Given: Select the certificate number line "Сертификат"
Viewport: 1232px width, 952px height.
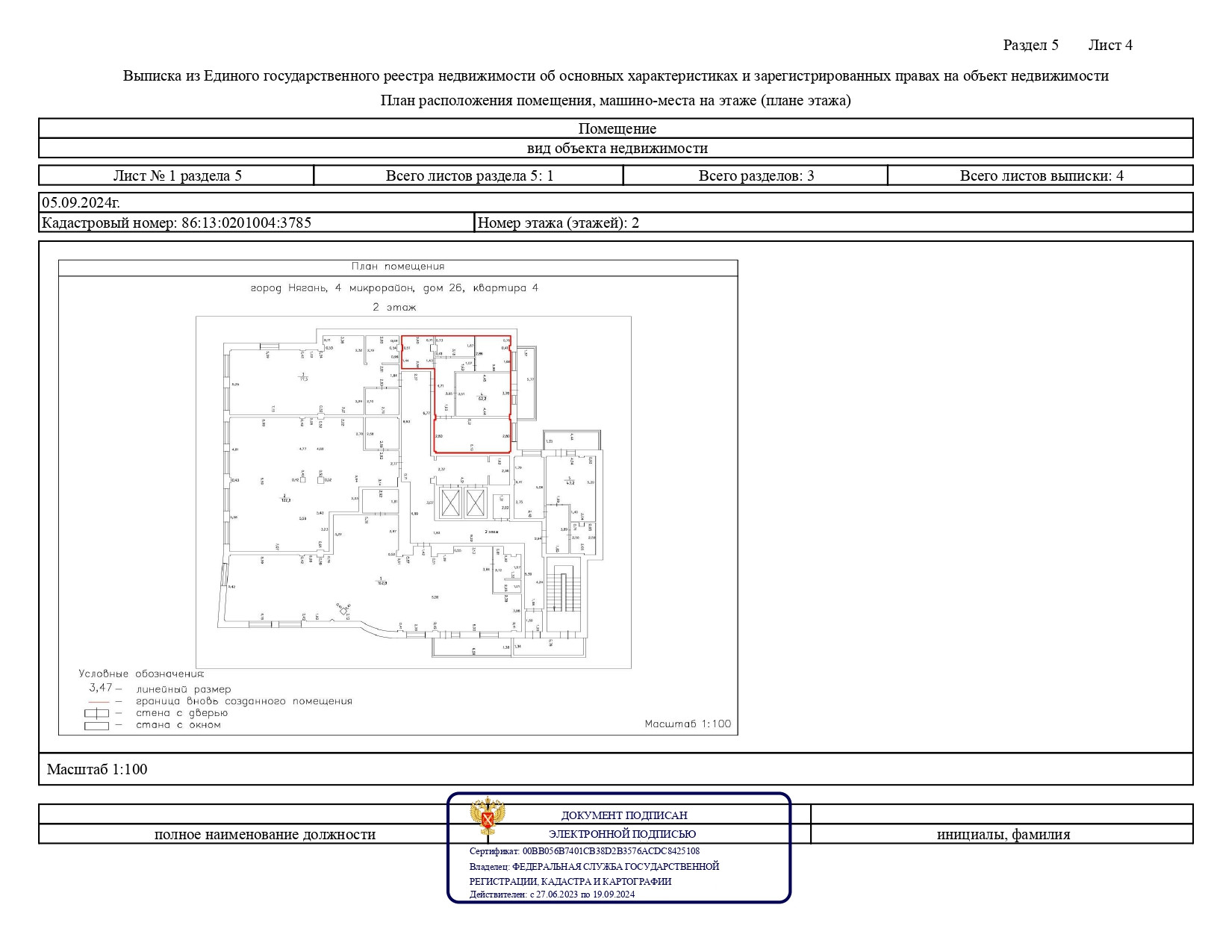Looking at the screenshot, I should (x=585, y=851).
